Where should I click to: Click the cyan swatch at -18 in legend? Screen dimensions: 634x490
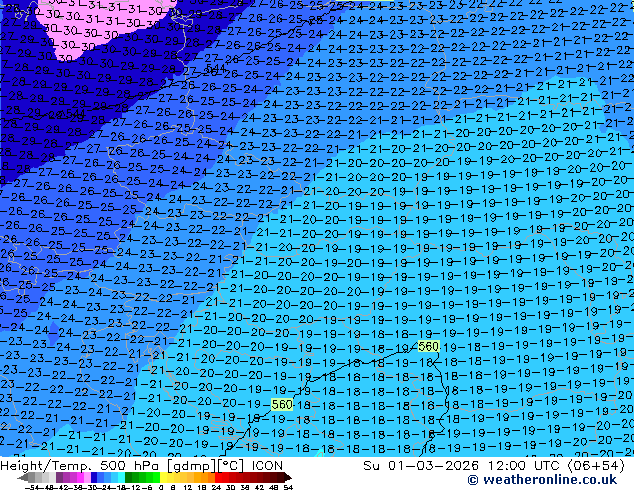tap(121, 477)
